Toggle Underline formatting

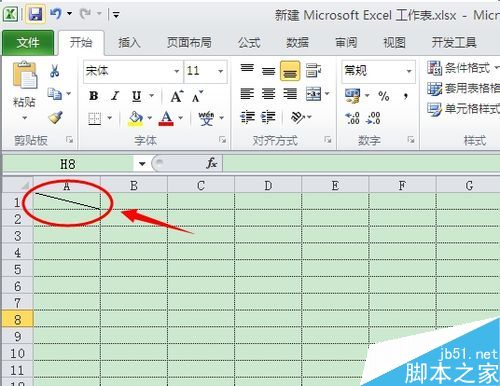(136, 96)
